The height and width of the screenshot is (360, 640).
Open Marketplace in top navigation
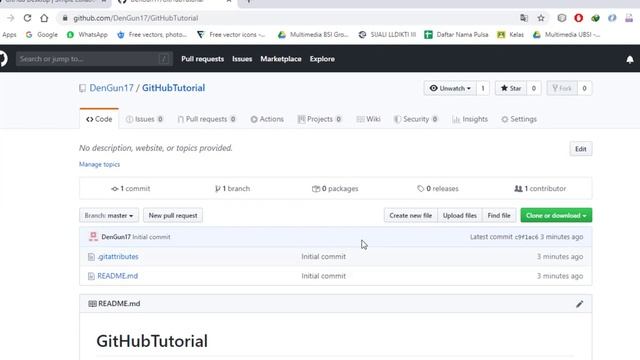coord(281,59)
